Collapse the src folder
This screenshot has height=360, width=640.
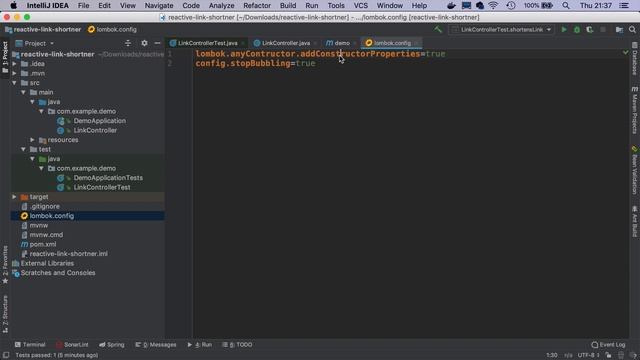15,83
